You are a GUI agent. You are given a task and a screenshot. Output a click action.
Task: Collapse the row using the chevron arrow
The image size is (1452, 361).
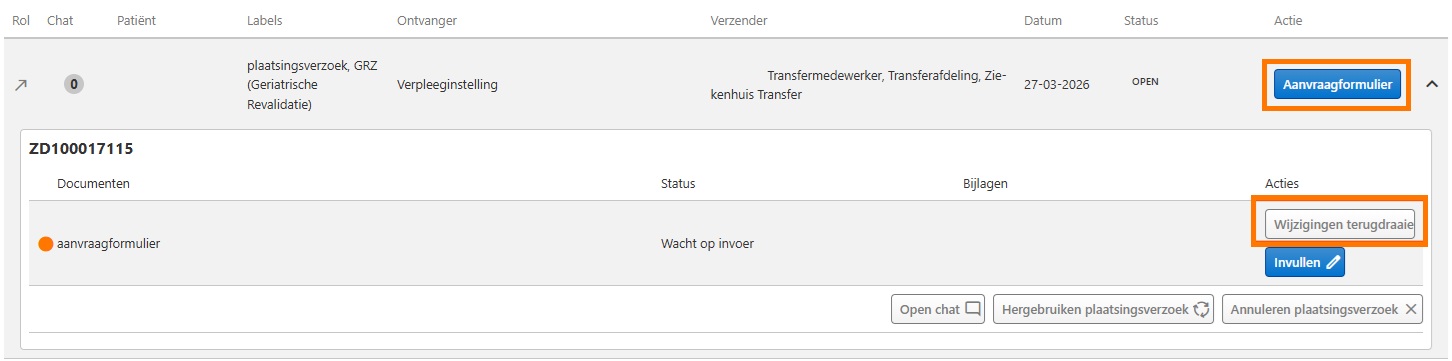pyautogui.click(x=1431, y=84)
